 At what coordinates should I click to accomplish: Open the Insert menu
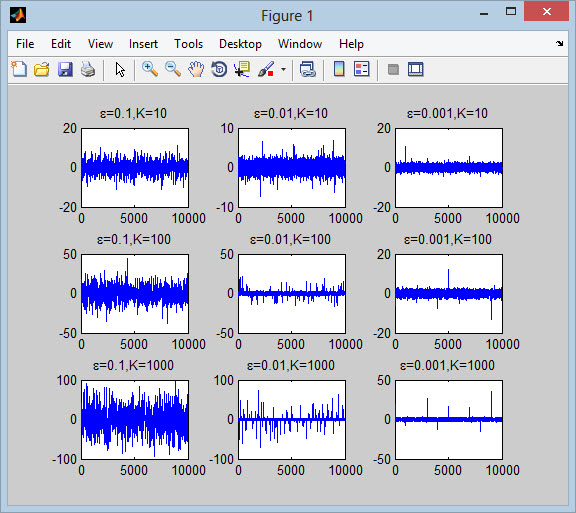point(143,44)
